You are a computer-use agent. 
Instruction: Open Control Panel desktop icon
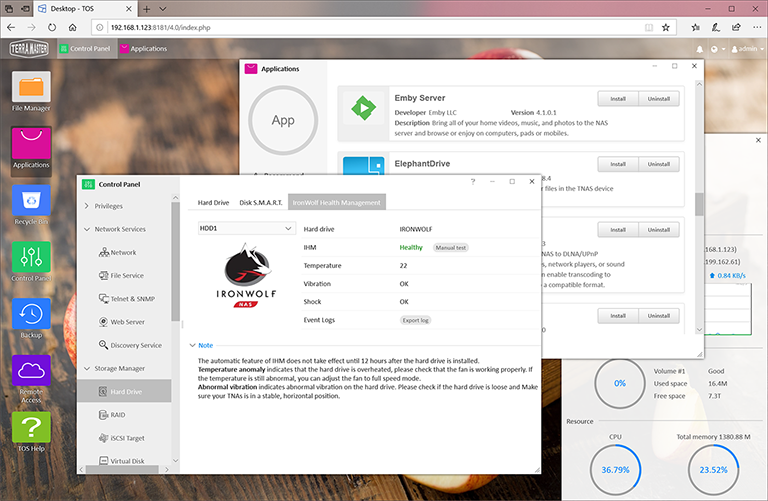click(31, 262)
